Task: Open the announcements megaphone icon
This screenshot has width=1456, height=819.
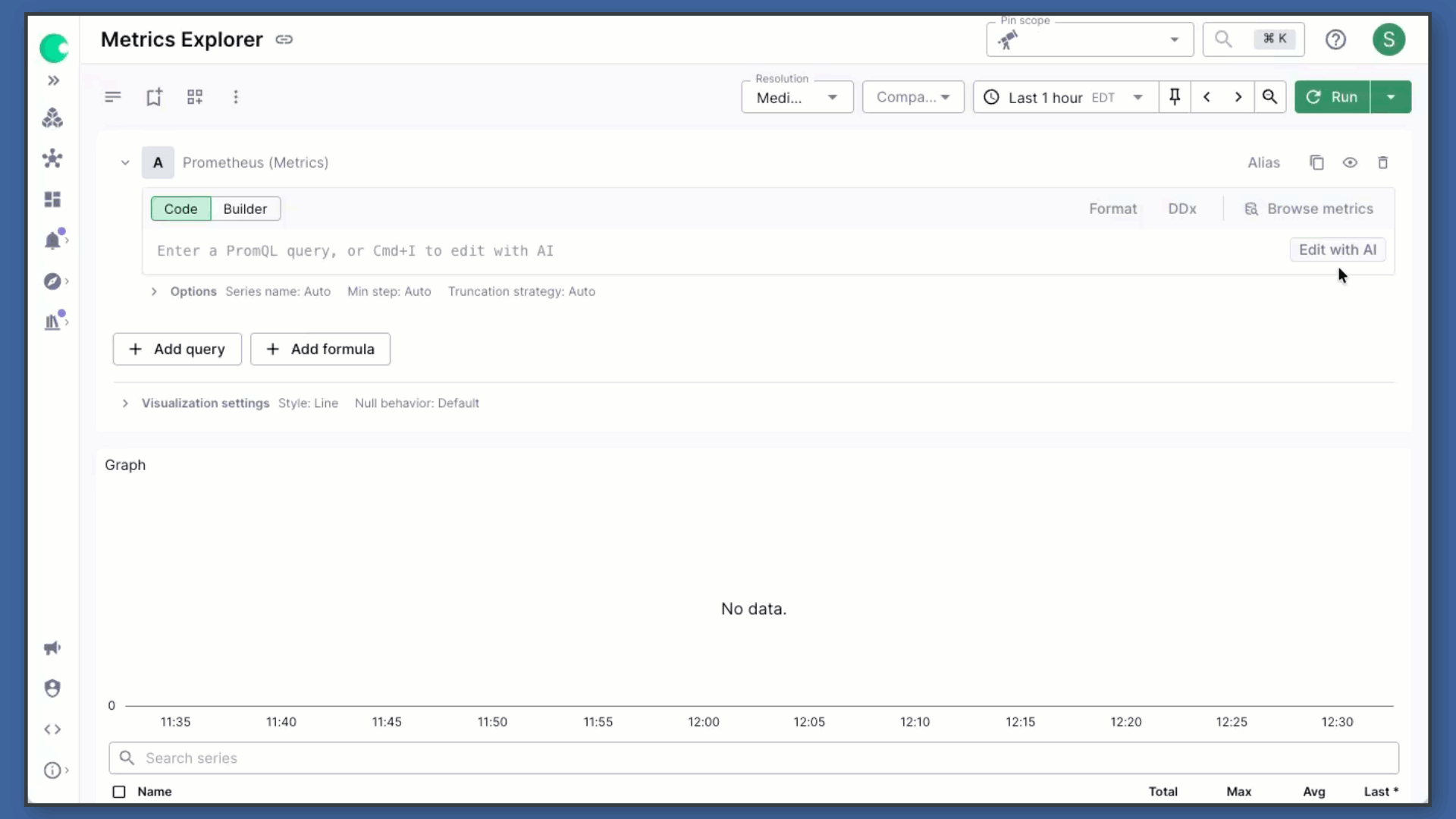Action: pos(52,648)
